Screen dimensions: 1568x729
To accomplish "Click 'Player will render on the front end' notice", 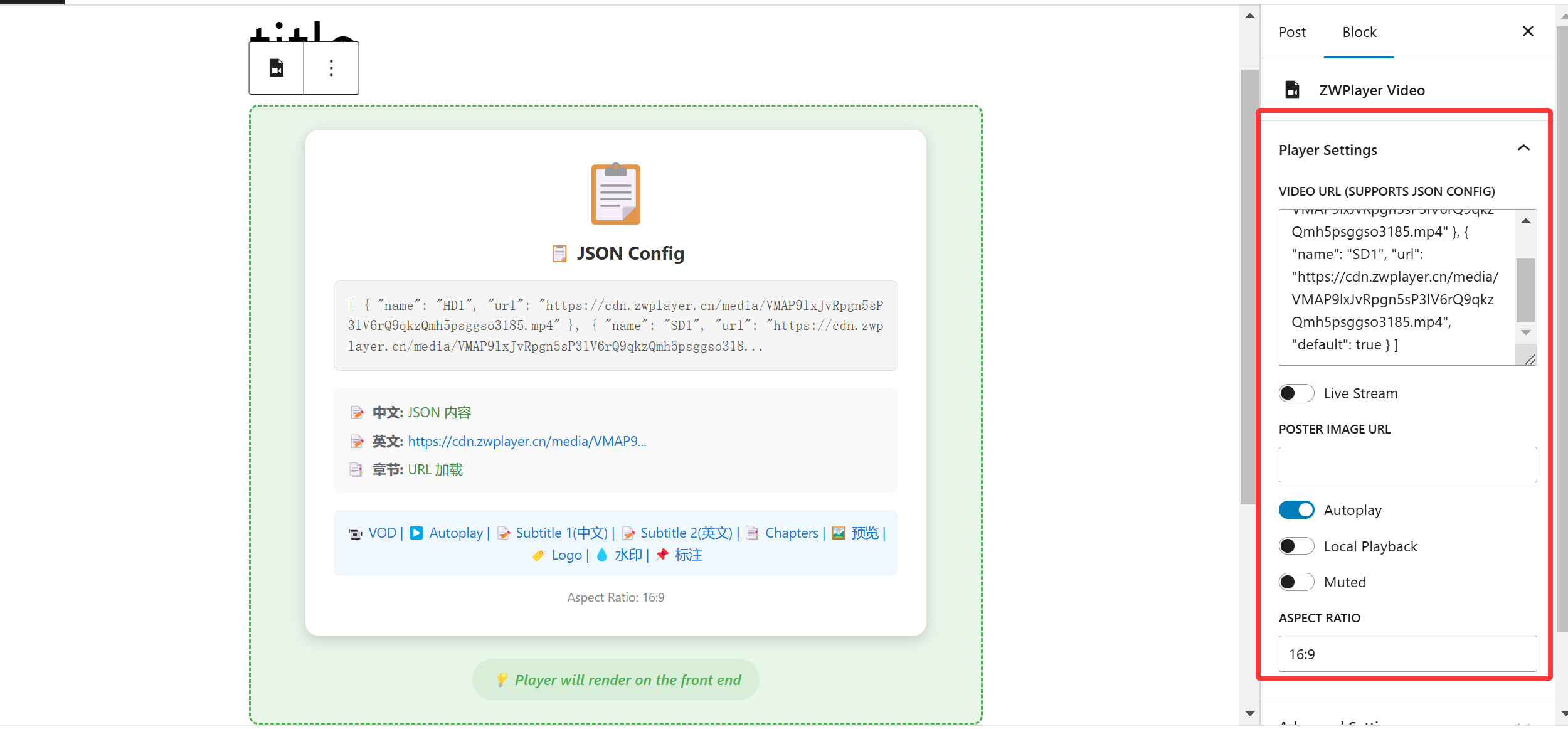I will click(615, 680).
